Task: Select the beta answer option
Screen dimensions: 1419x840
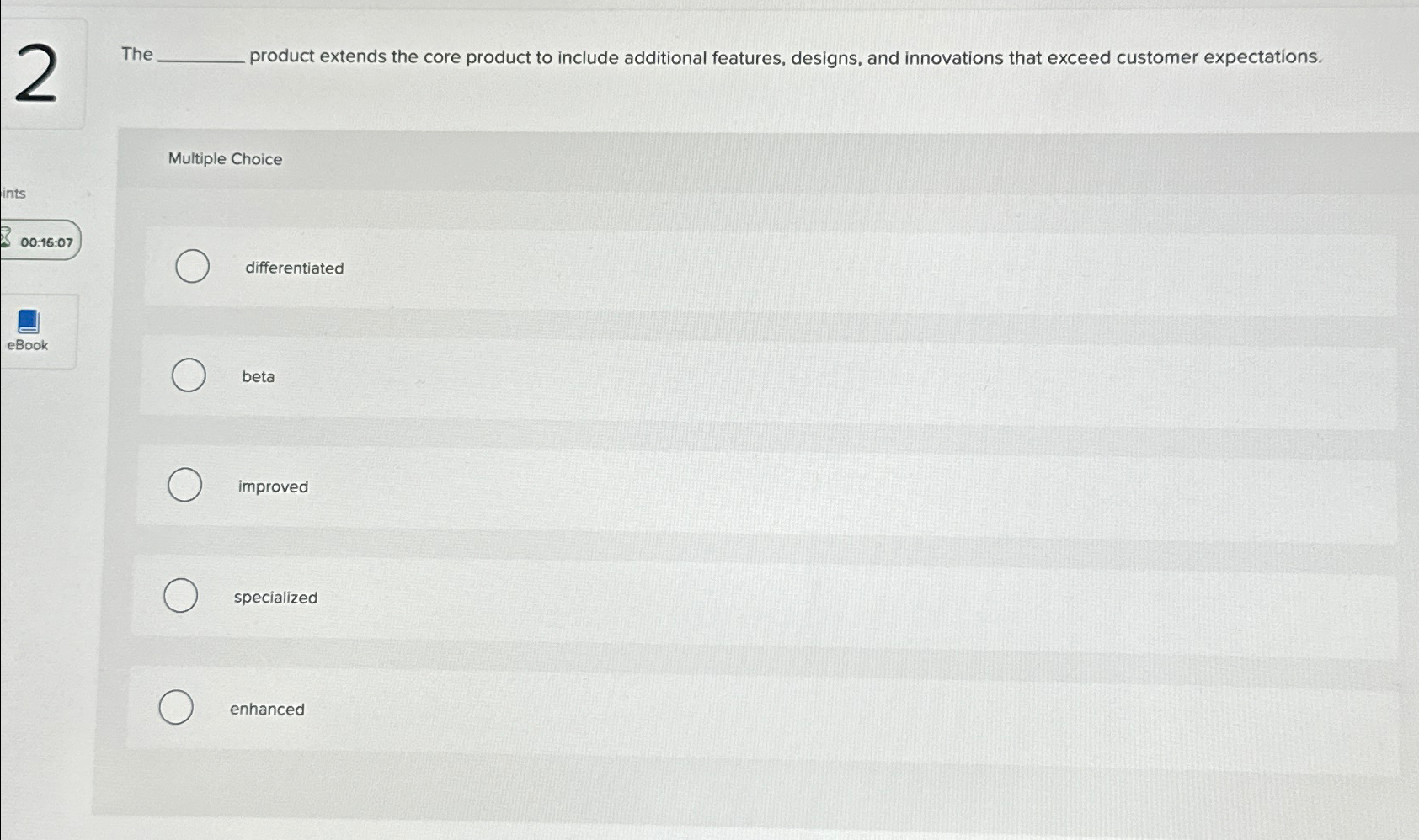Action: click(x=188, y=375)
